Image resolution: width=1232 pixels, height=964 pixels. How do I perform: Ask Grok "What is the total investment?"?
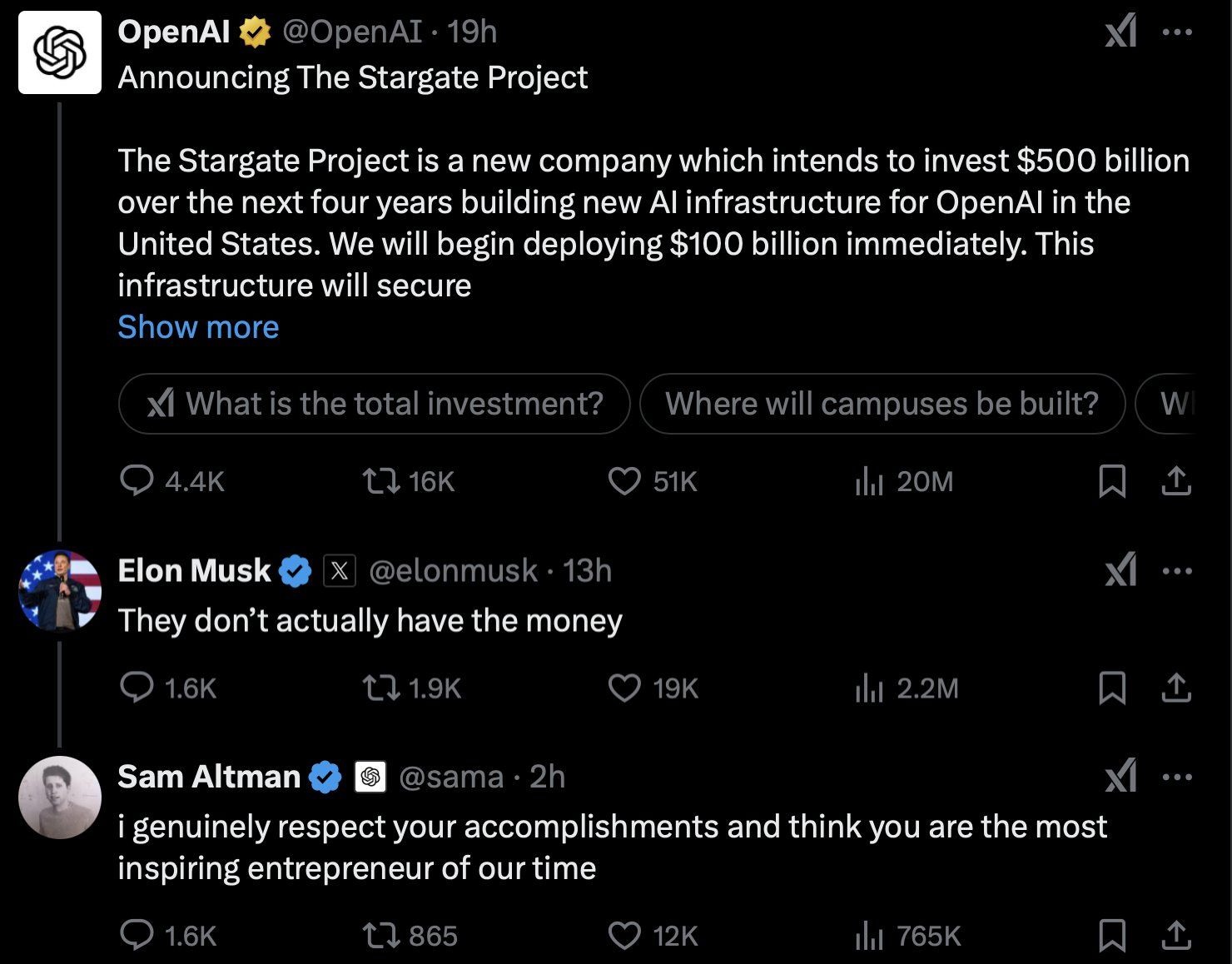(x=375, y=404)
